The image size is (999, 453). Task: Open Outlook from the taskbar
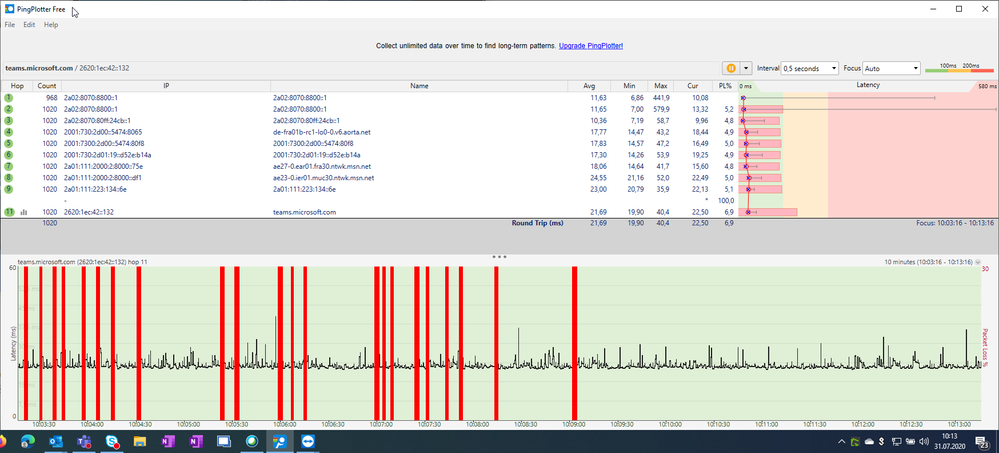[x=55, y=441]
